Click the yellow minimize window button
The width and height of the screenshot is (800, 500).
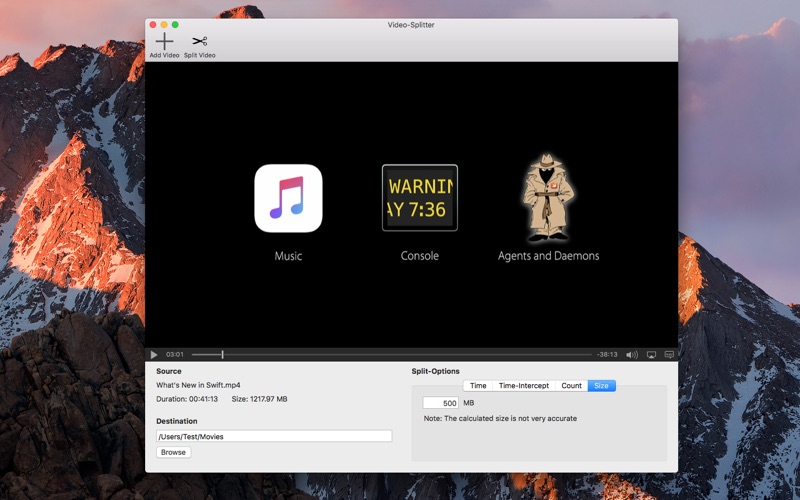point(164,24)
